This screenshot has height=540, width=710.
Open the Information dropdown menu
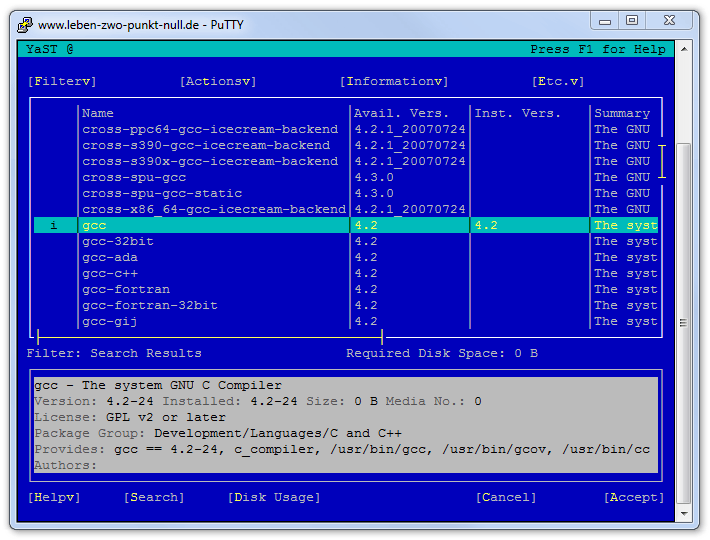(394, 81)
